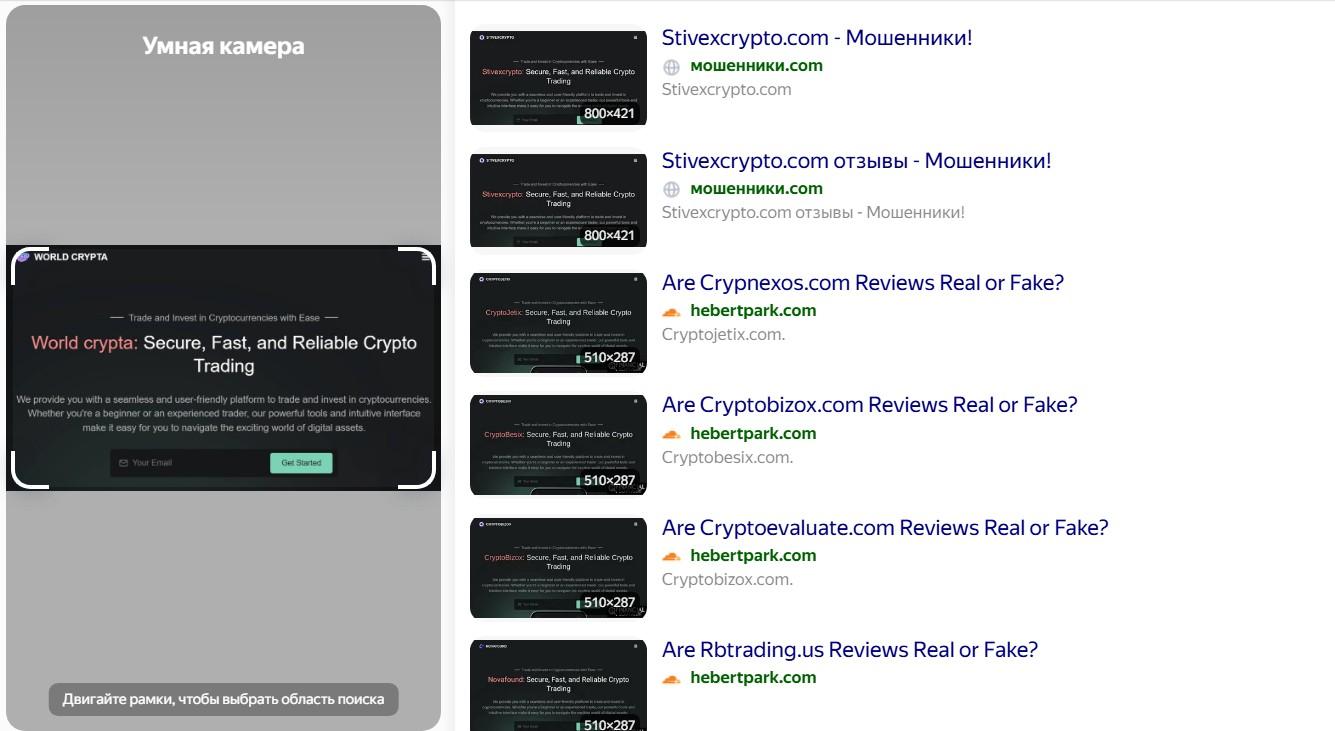Click the top-left crop frame corner handle
This screenshot has height=731, width=1335.
point(14,253)
